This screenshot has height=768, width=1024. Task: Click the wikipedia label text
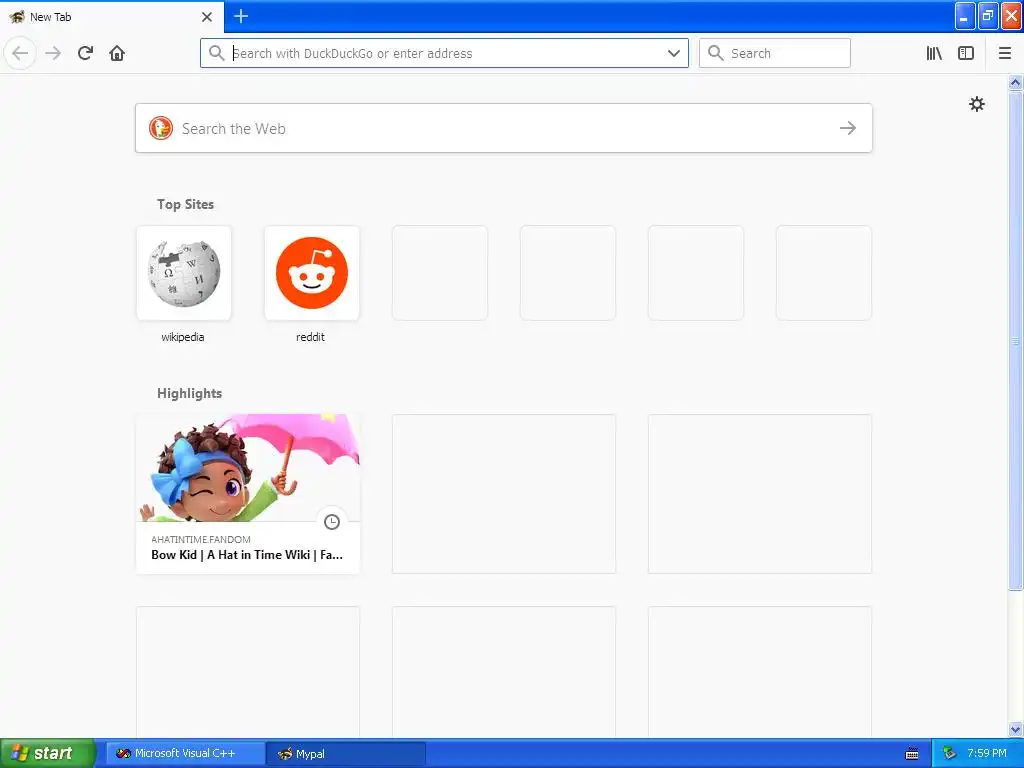183,337
